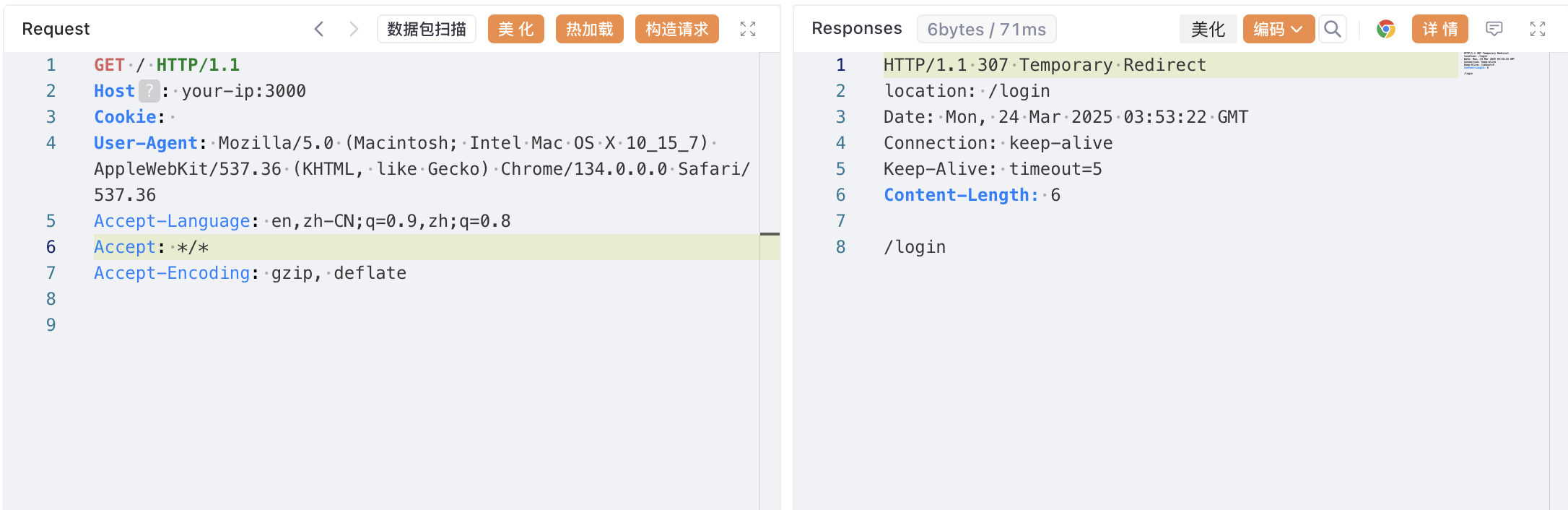The height and width of the screenshot is (510, 1568).
Task: Click the response minimap thumbnail
Action: (x=1489, y=63)
